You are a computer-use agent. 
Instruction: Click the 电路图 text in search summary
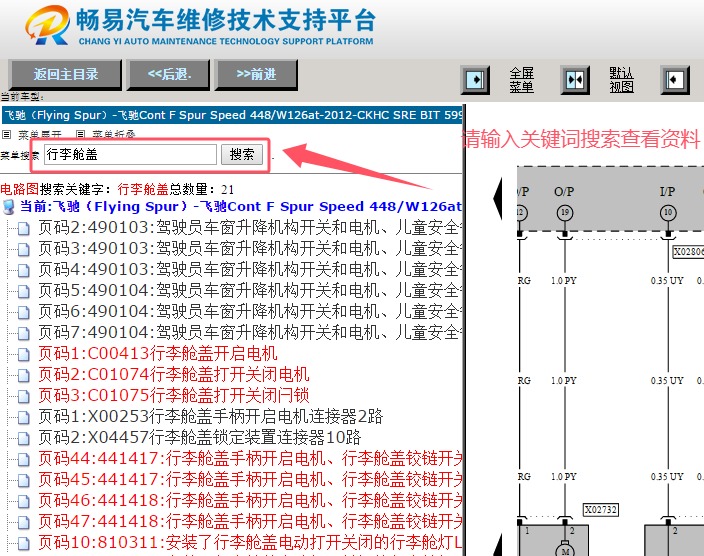click(x=20, y=189)
